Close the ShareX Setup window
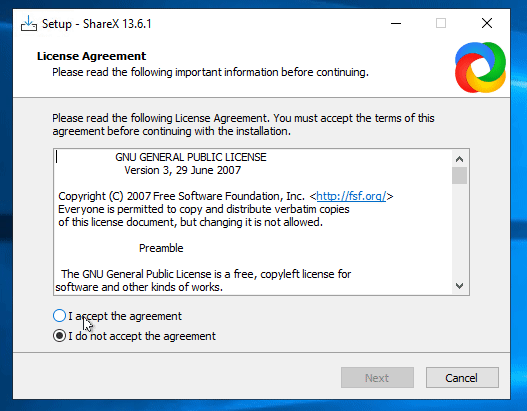 point(487,24)
